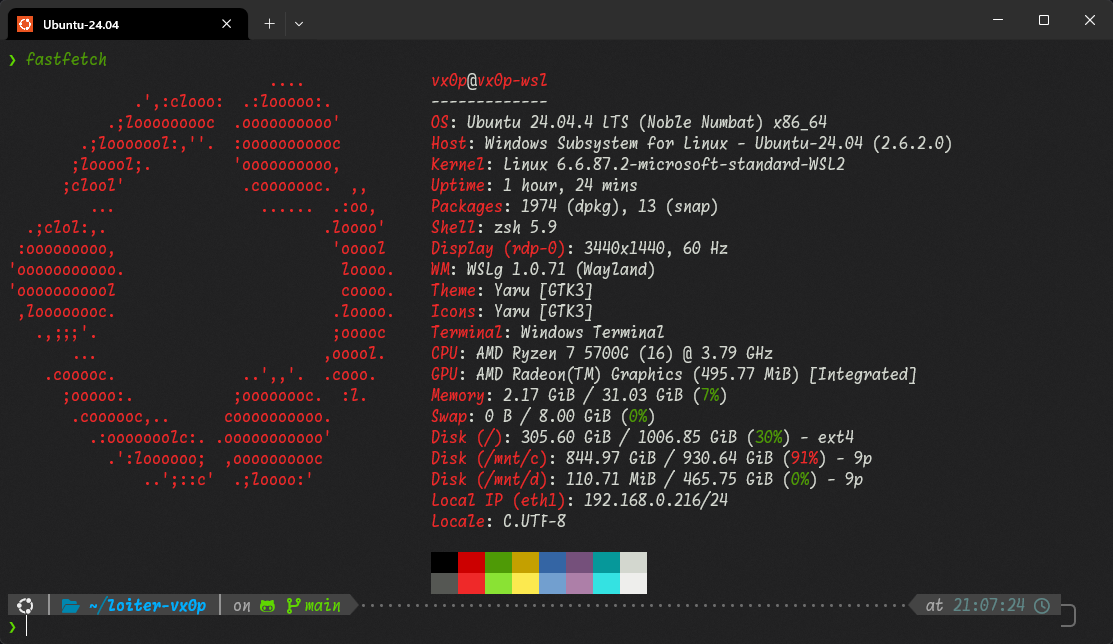Click the display value '3440x1440, 60 Hz'
Screen dimensions: 1113x644
click(656, 249)
